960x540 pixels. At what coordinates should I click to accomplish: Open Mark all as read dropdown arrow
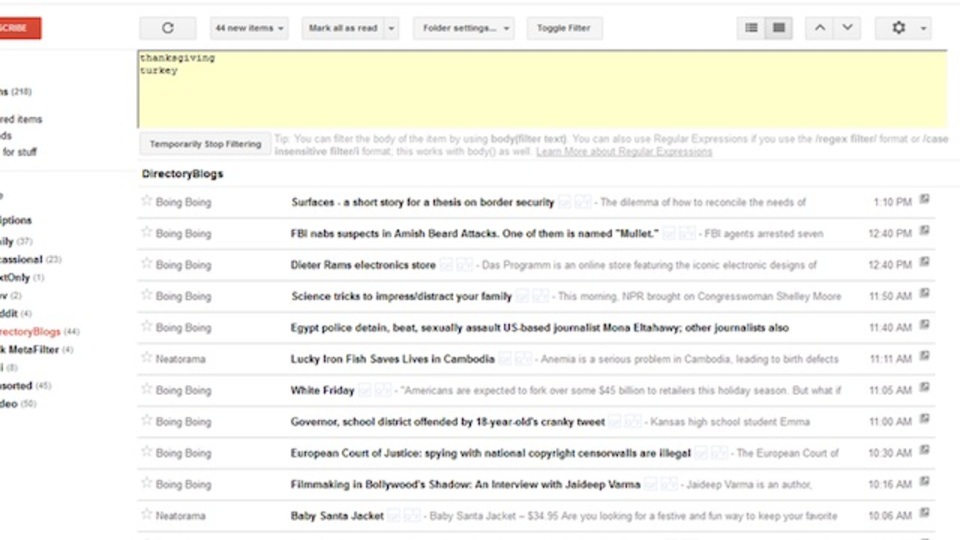pyautogui.click(x=391, y=28)
